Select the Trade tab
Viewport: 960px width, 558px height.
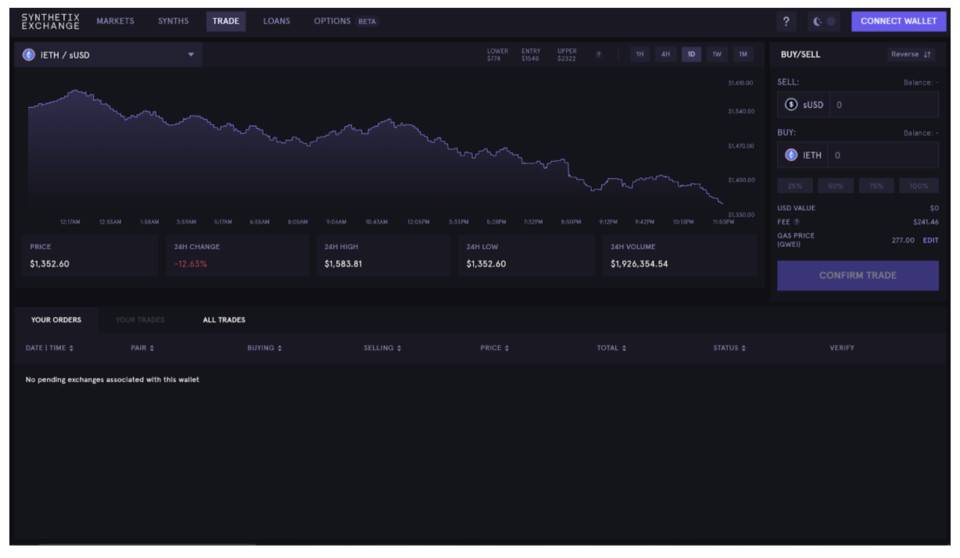(226, 21)
